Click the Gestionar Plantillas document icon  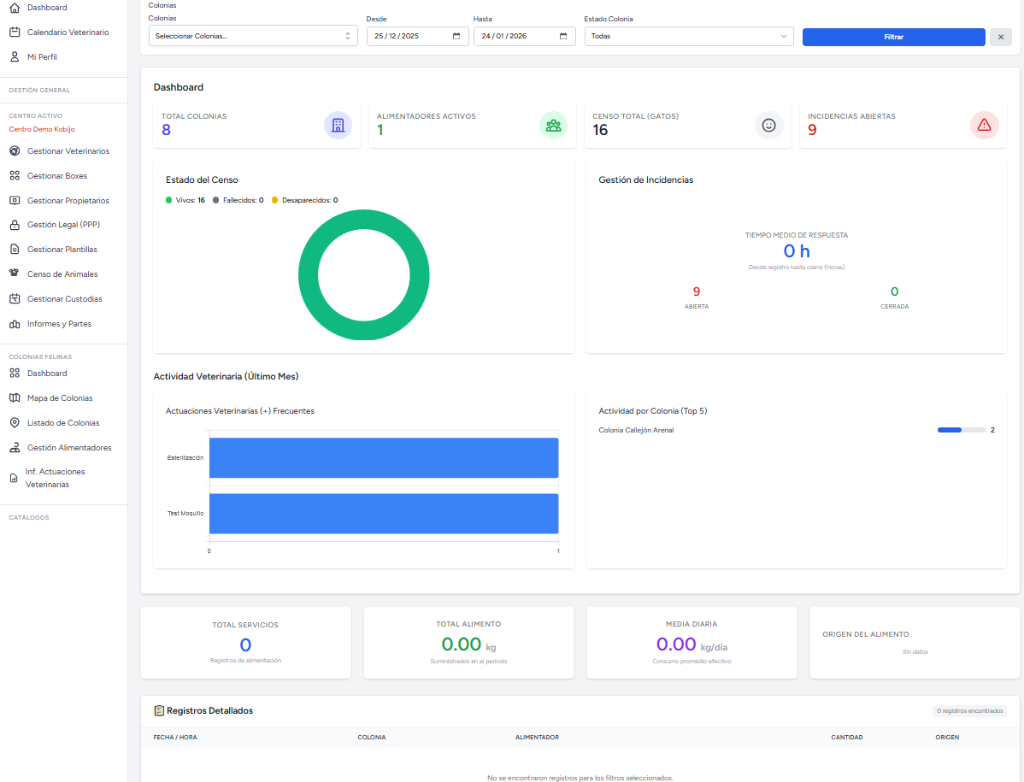[14, 249]
